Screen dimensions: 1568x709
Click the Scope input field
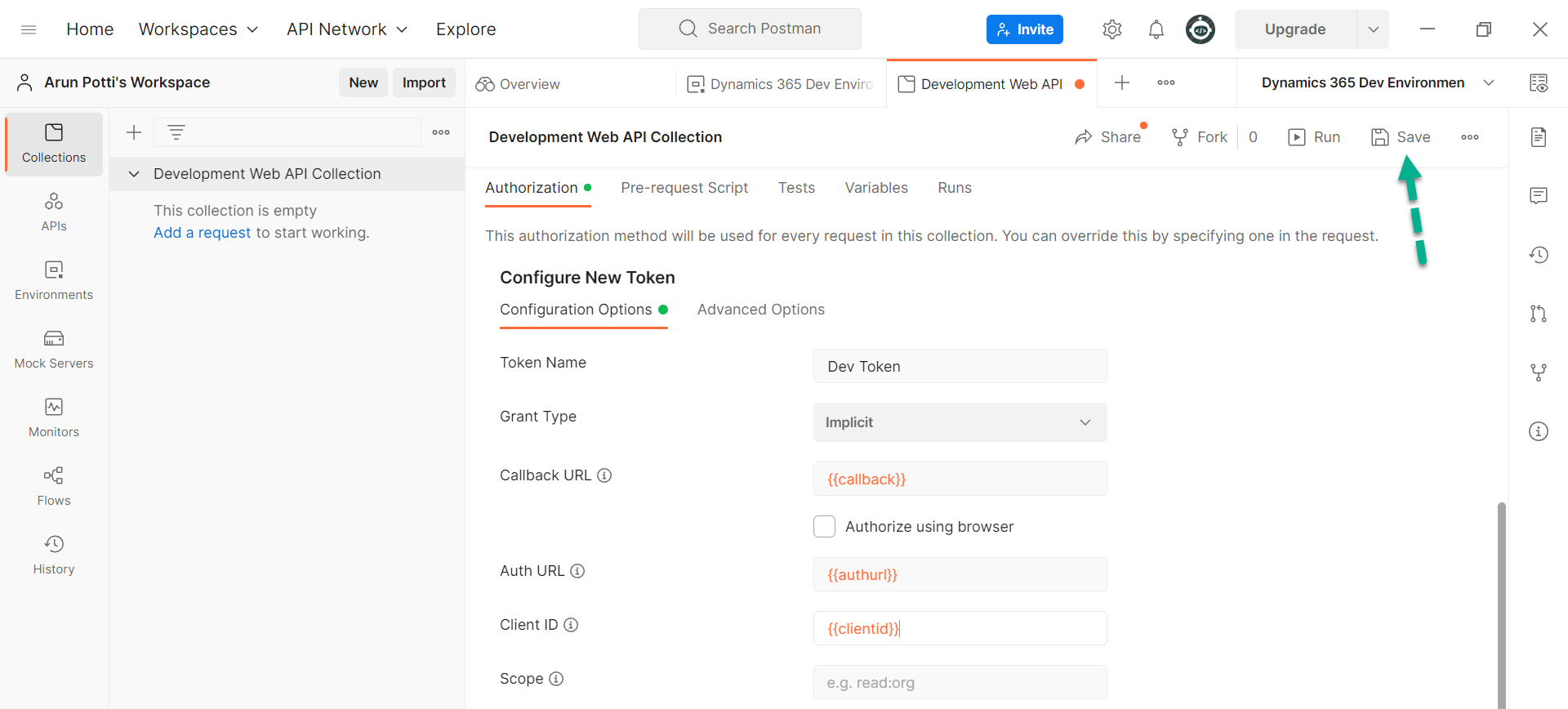pos(960,682)
